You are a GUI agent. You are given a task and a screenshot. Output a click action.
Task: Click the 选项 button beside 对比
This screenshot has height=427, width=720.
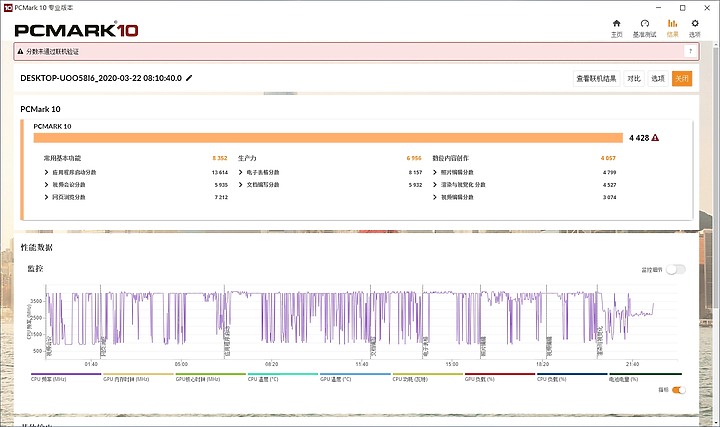[x=658, y=79]
